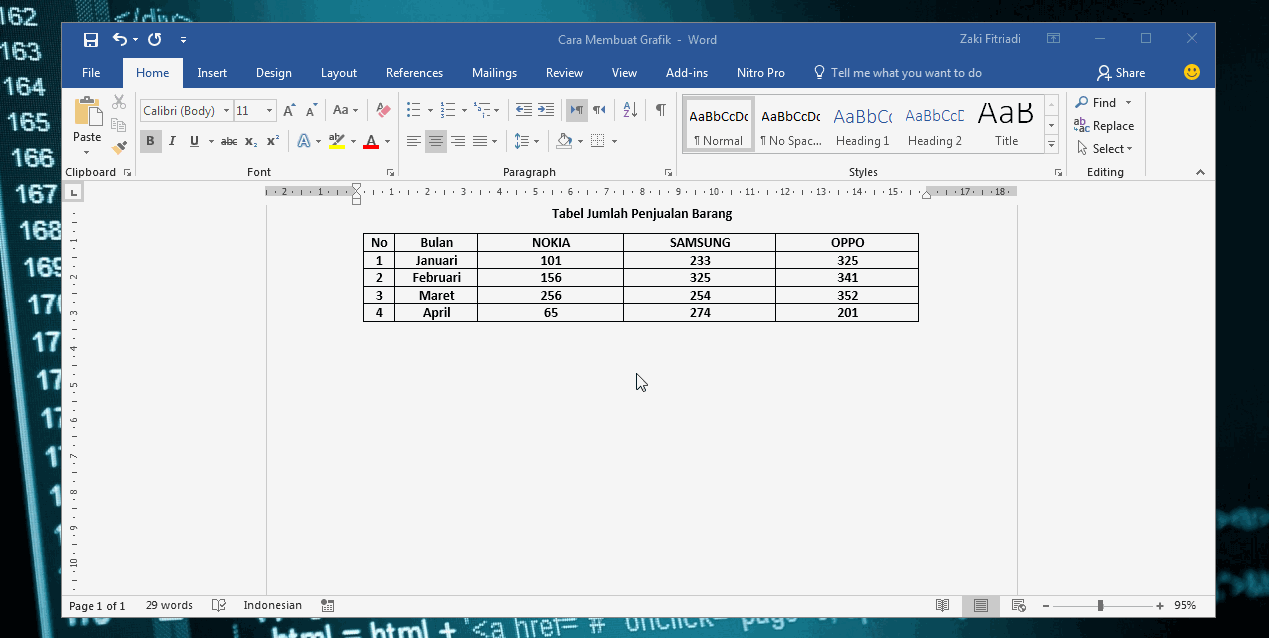
Task: Click the 29 words count
Action: (x=169, y=605)
